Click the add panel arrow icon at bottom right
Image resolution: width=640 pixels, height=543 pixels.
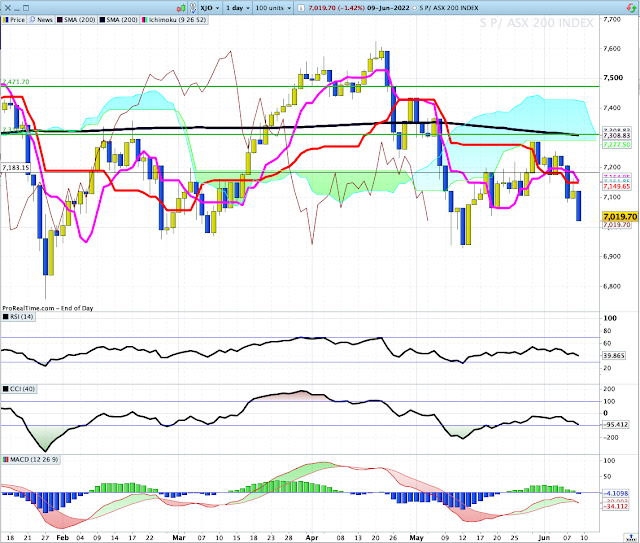point(629,538)
